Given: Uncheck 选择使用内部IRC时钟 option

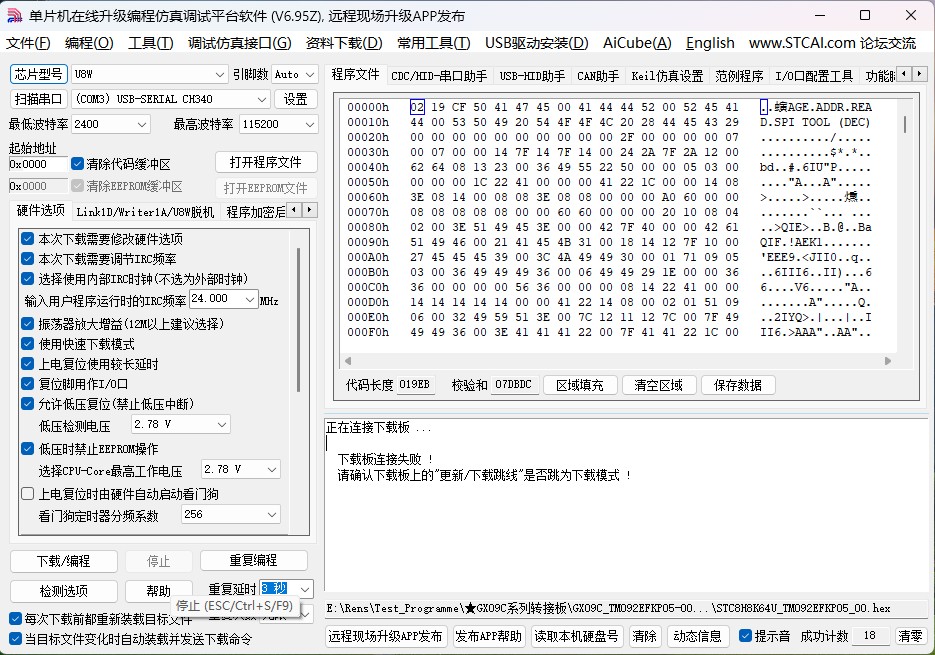Looking at the screenshot, I should [27, 279].
